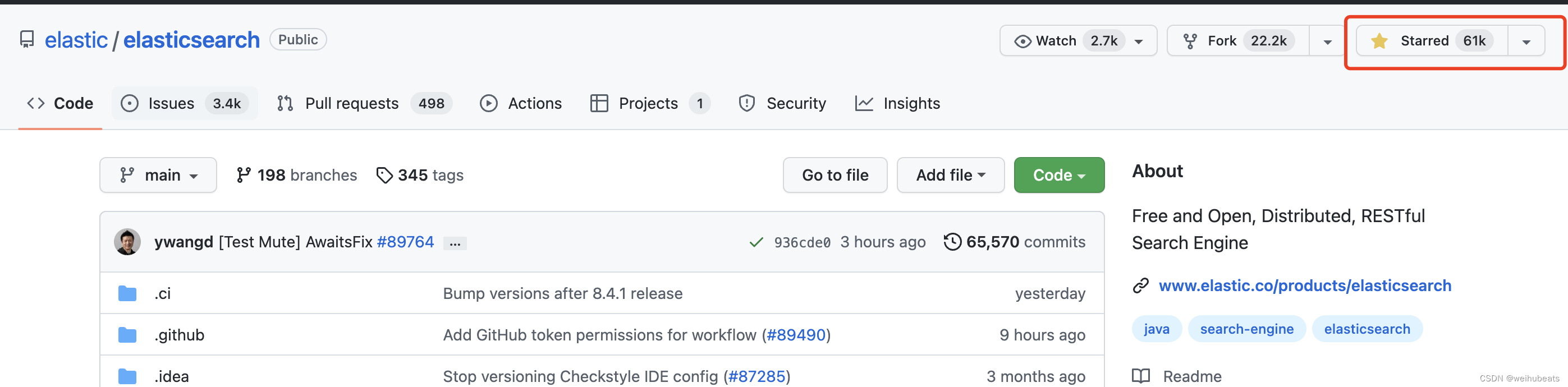View the 345 tags link
Screen dimensions: 1568x387
point(420,175)
